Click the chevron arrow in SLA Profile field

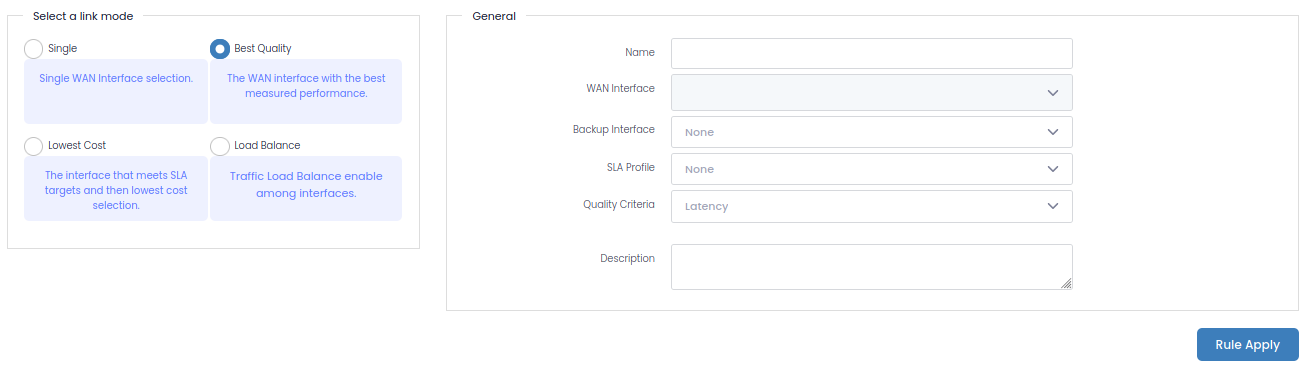[x=1052, y=169]
